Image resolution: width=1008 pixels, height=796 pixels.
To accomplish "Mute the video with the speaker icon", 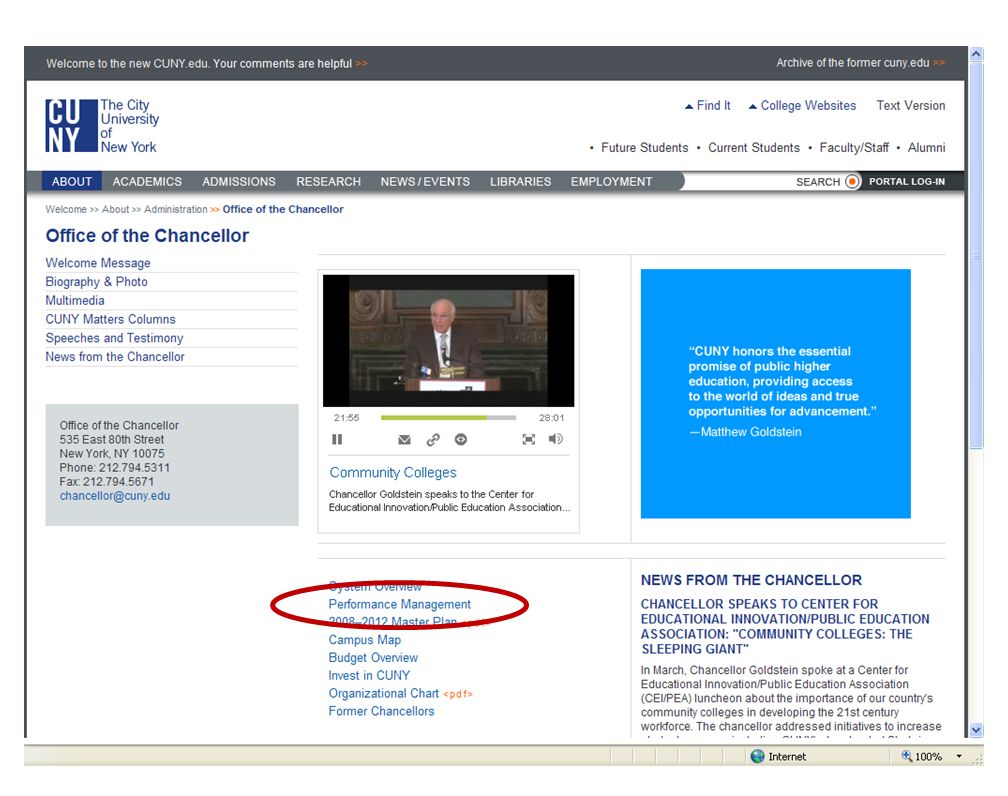I will [555, 439].
